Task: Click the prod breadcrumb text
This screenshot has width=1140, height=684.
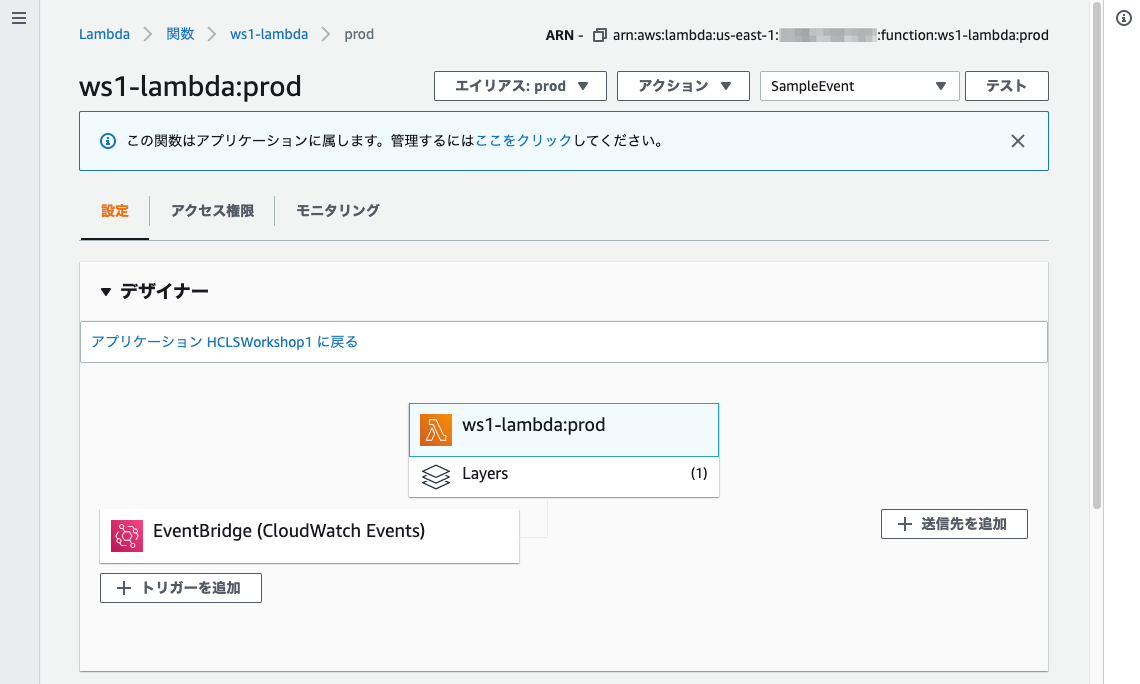Action: pyautogui.click(x=359, y=34)
